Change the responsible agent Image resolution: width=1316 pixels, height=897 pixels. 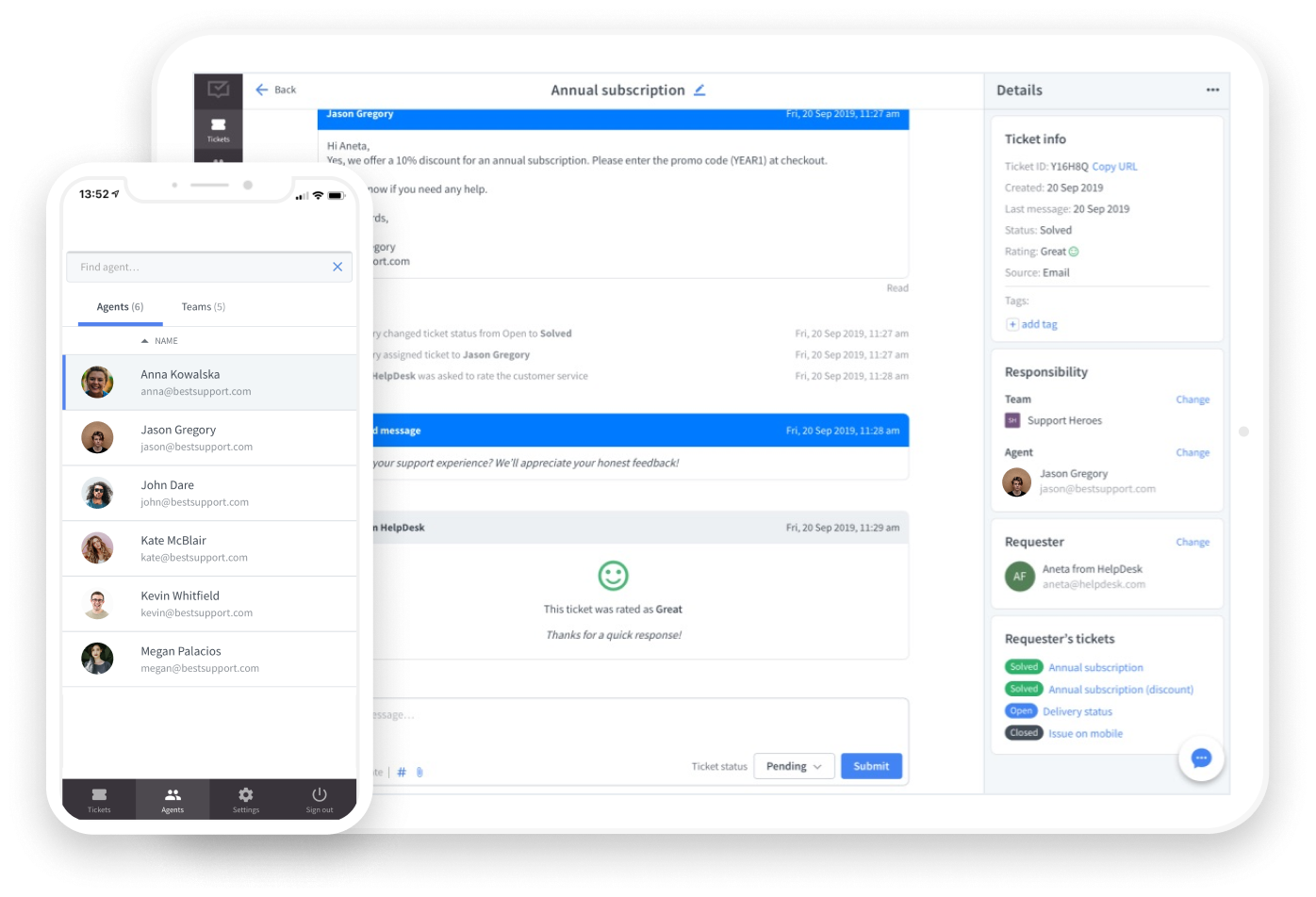tap(1193, 452)
